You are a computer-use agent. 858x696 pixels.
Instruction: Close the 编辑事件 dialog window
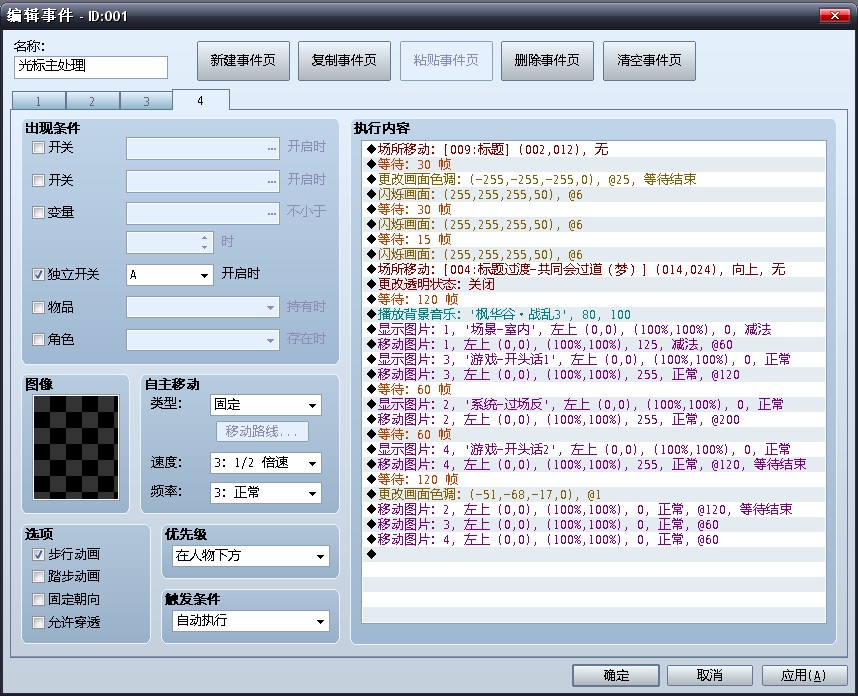834,15
